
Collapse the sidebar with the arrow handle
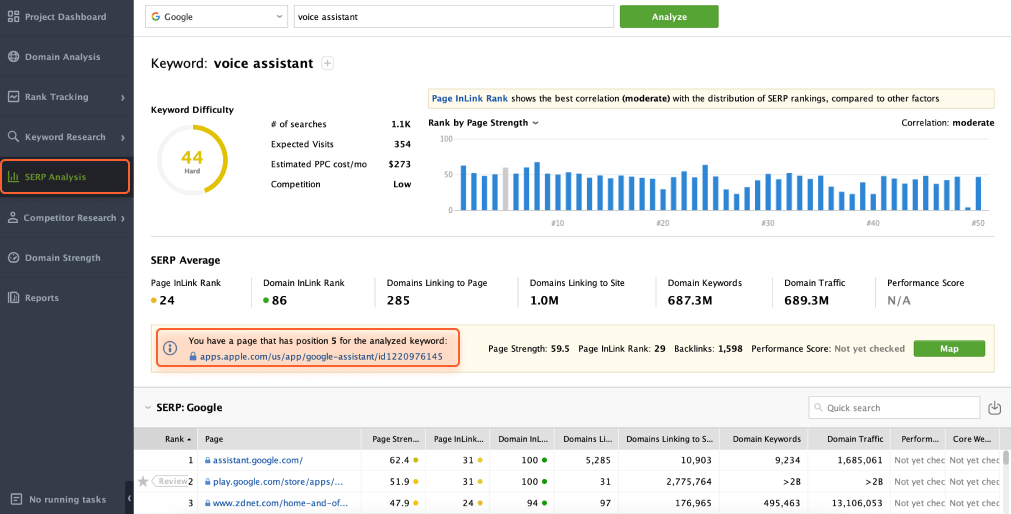tap(129, 498)
